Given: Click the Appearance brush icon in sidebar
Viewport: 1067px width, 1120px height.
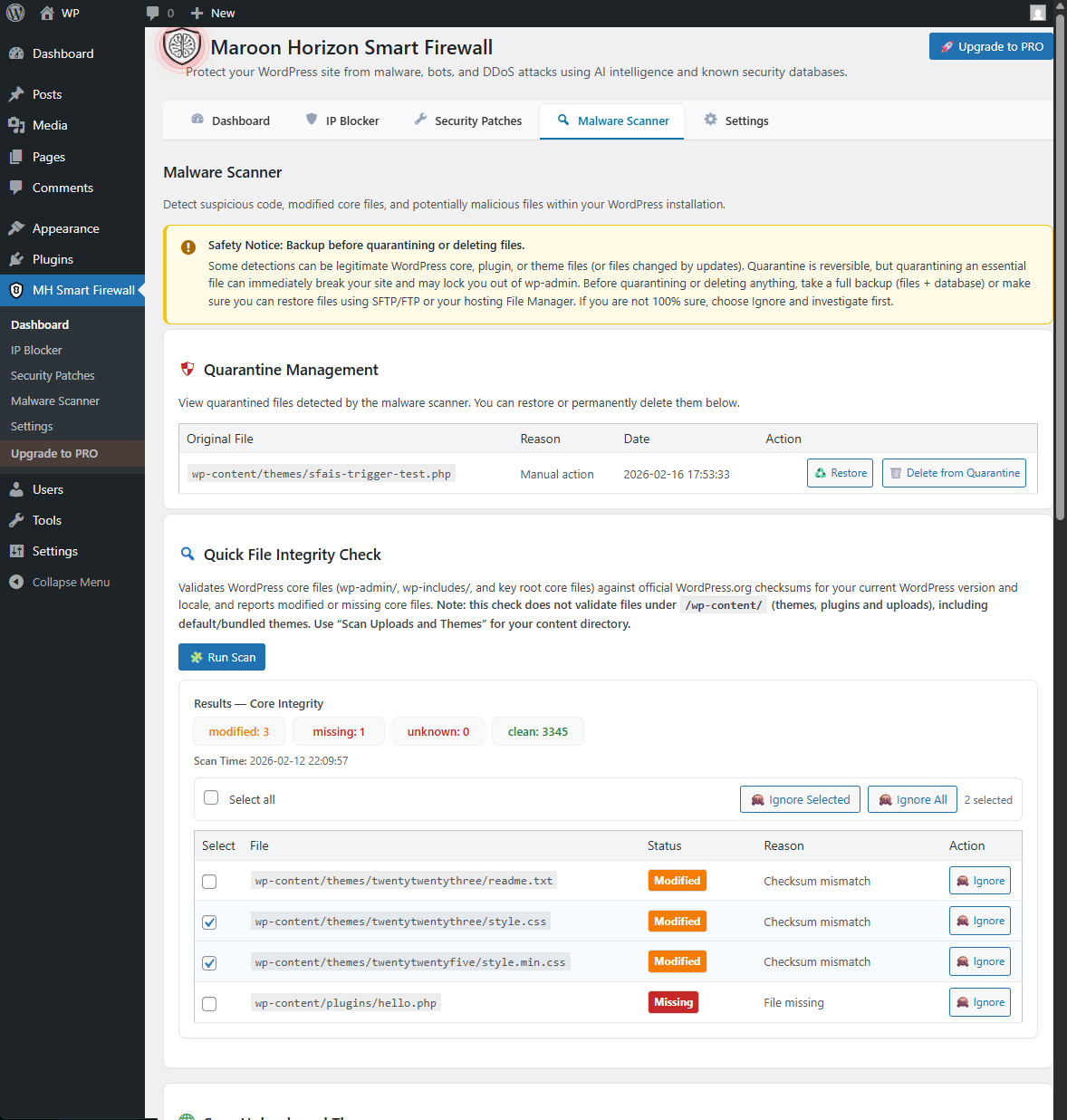Looking at the screenshot, I should [x=15, y=227].
